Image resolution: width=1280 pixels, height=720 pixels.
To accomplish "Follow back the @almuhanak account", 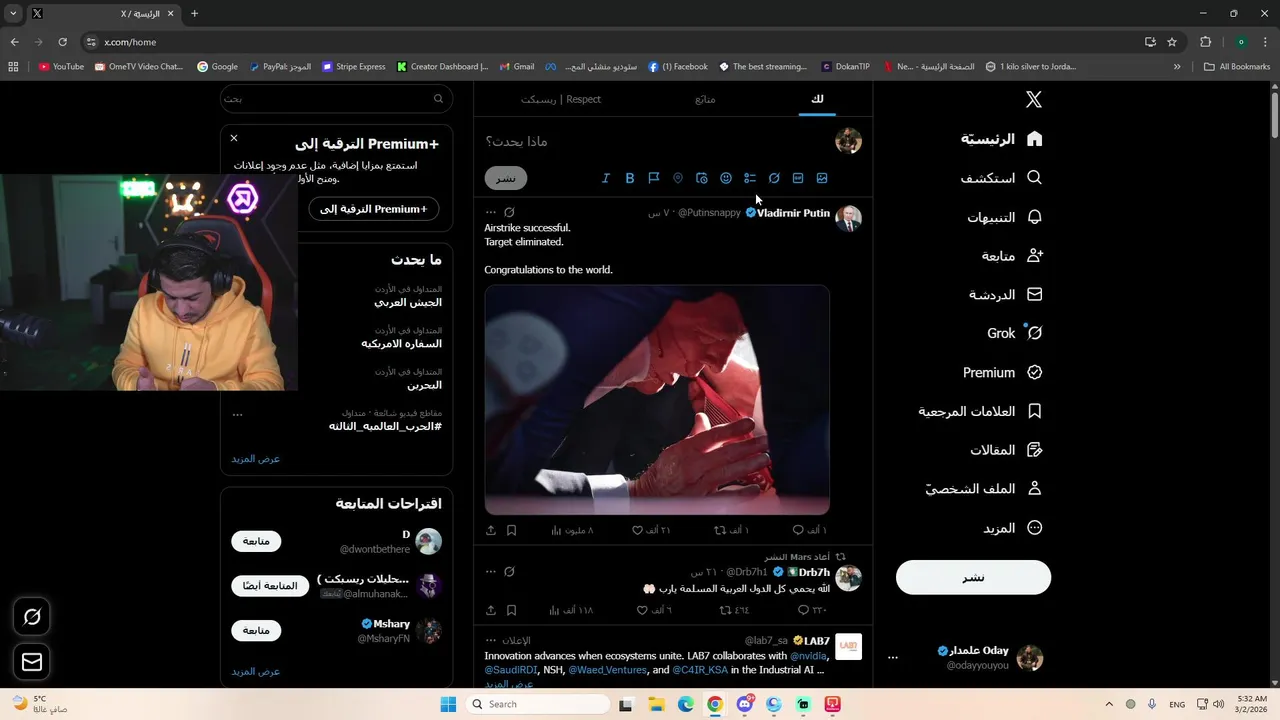I will [x=270, y=586].
